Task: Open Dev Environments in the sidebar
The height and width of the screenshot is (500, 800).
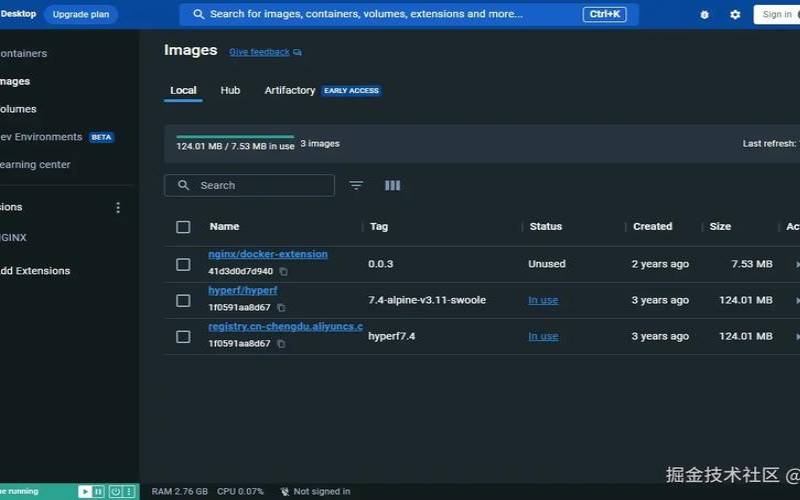Action: click(x=41, y=137)
